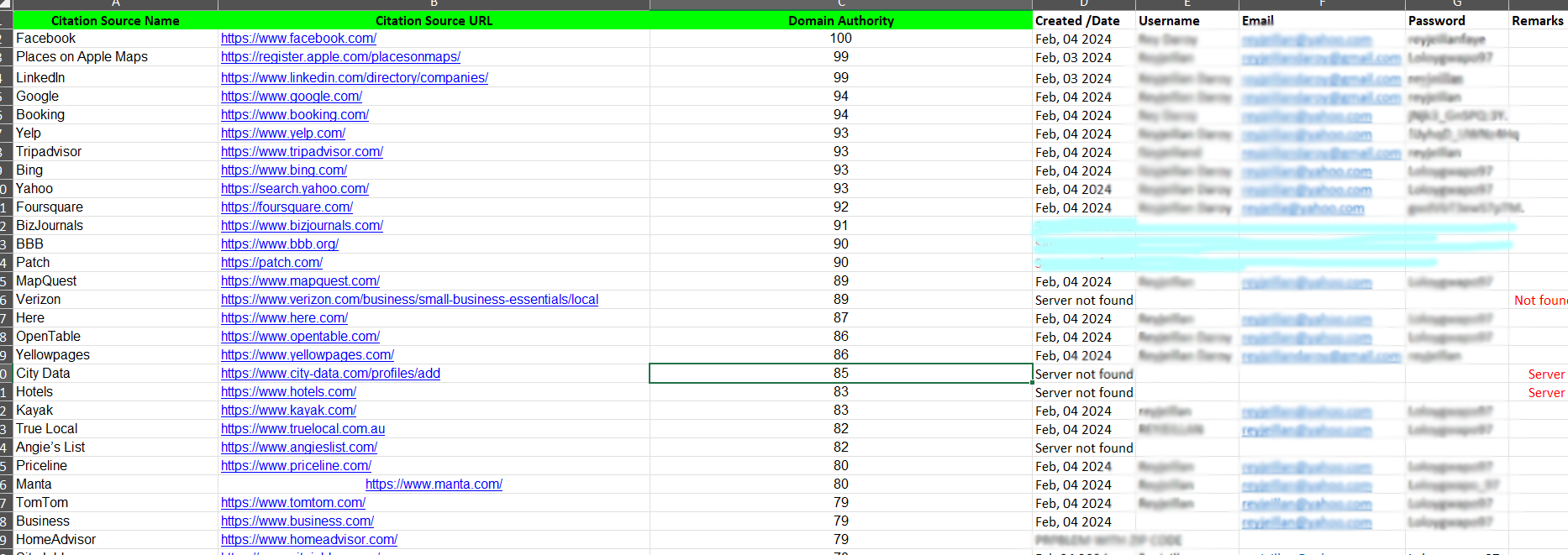This screenshot has width=1568, height=555.
Task: Open the yellowpages.com link
Action: click(x=307, y=355)
